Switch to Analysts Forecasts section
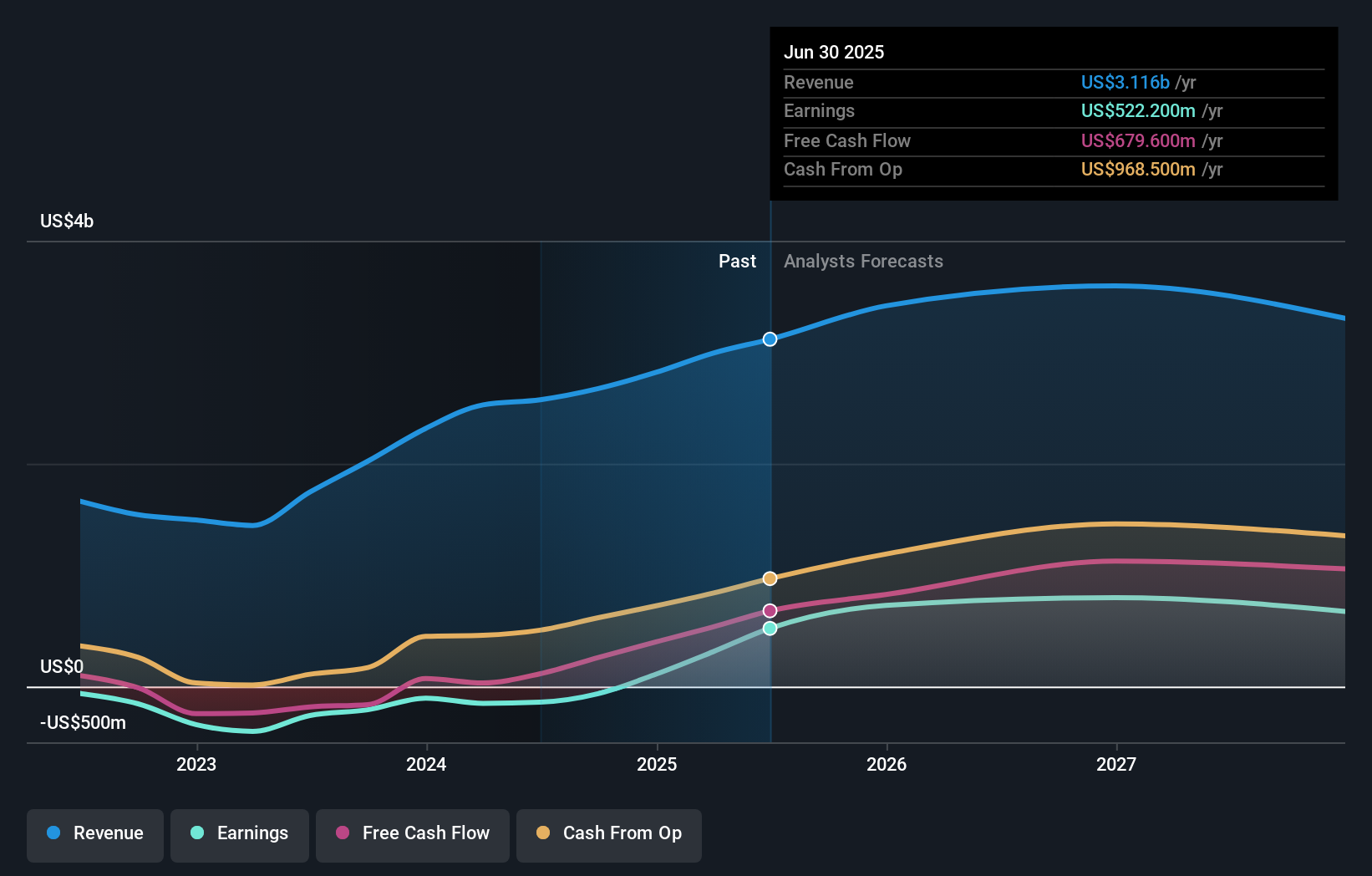 tap(863, 262)
